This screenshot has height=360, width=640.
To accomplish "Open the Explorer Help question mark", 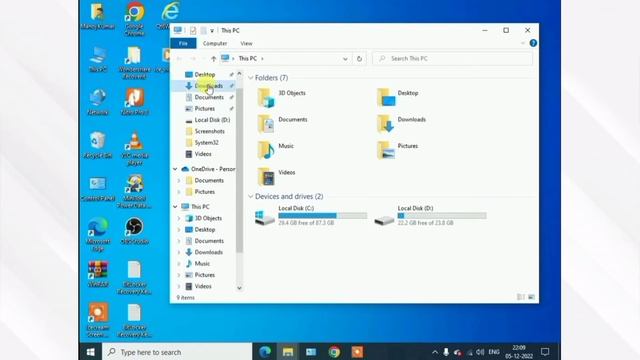I will (533, 43).
